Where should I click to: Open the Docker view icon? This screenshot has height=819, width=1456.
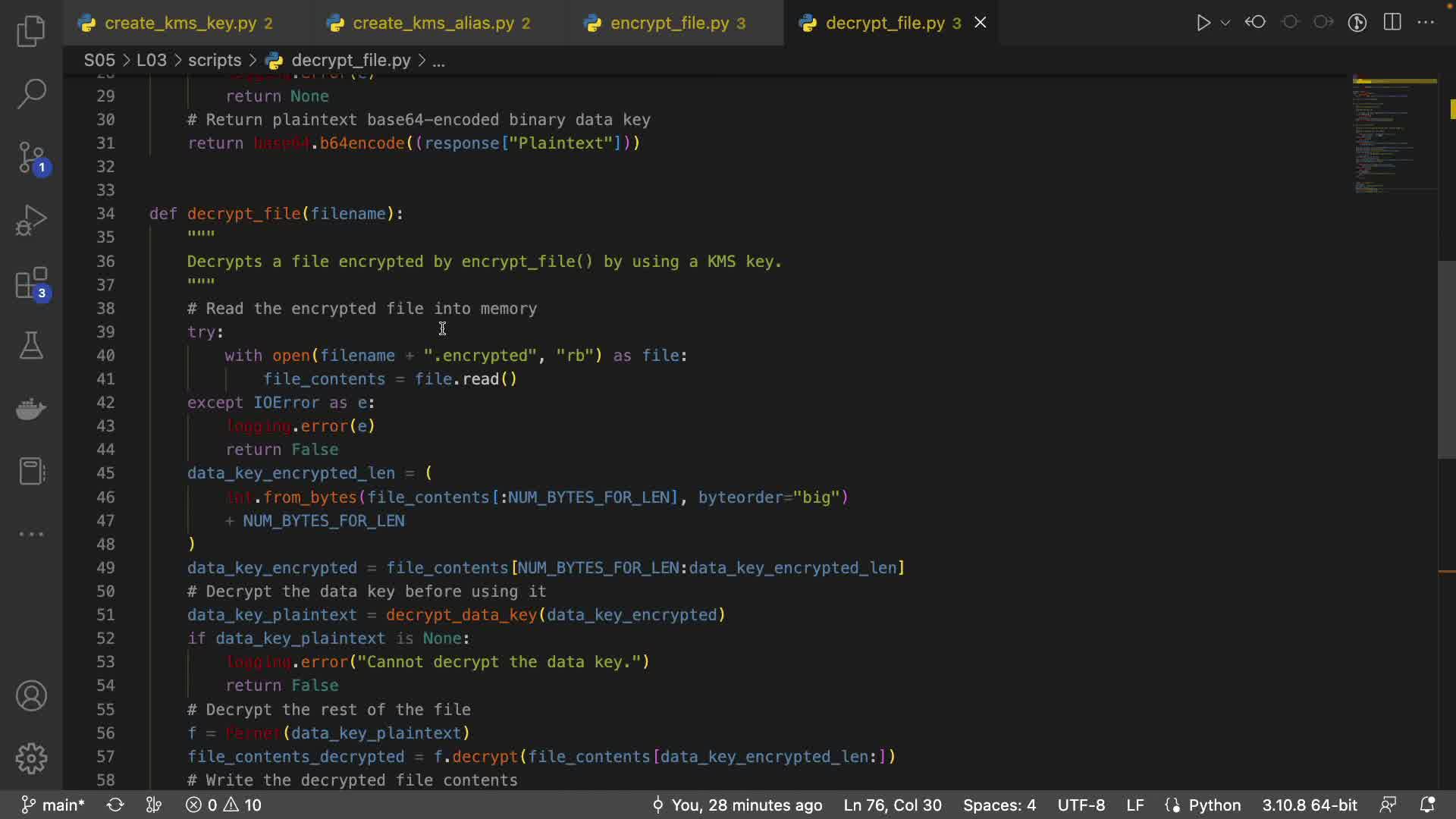tap(31, 409)
